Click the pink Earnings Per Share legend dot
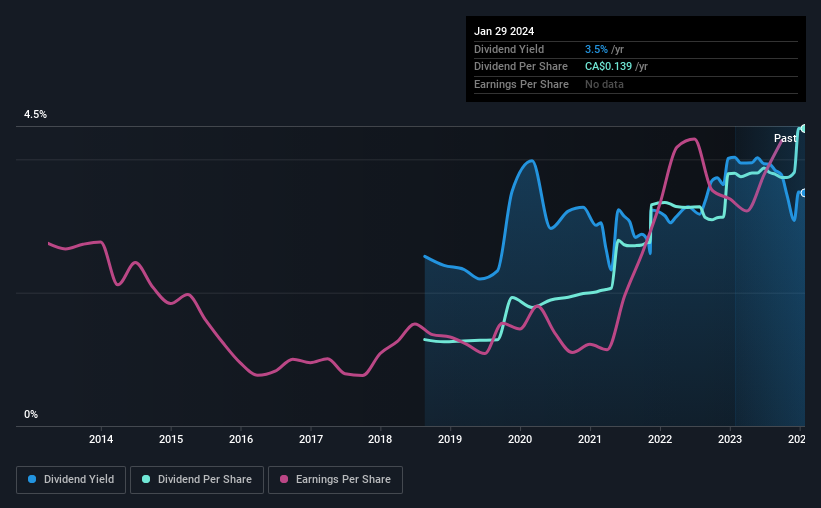The width and height of the screenshot is (821, 508). click(284, 479)
